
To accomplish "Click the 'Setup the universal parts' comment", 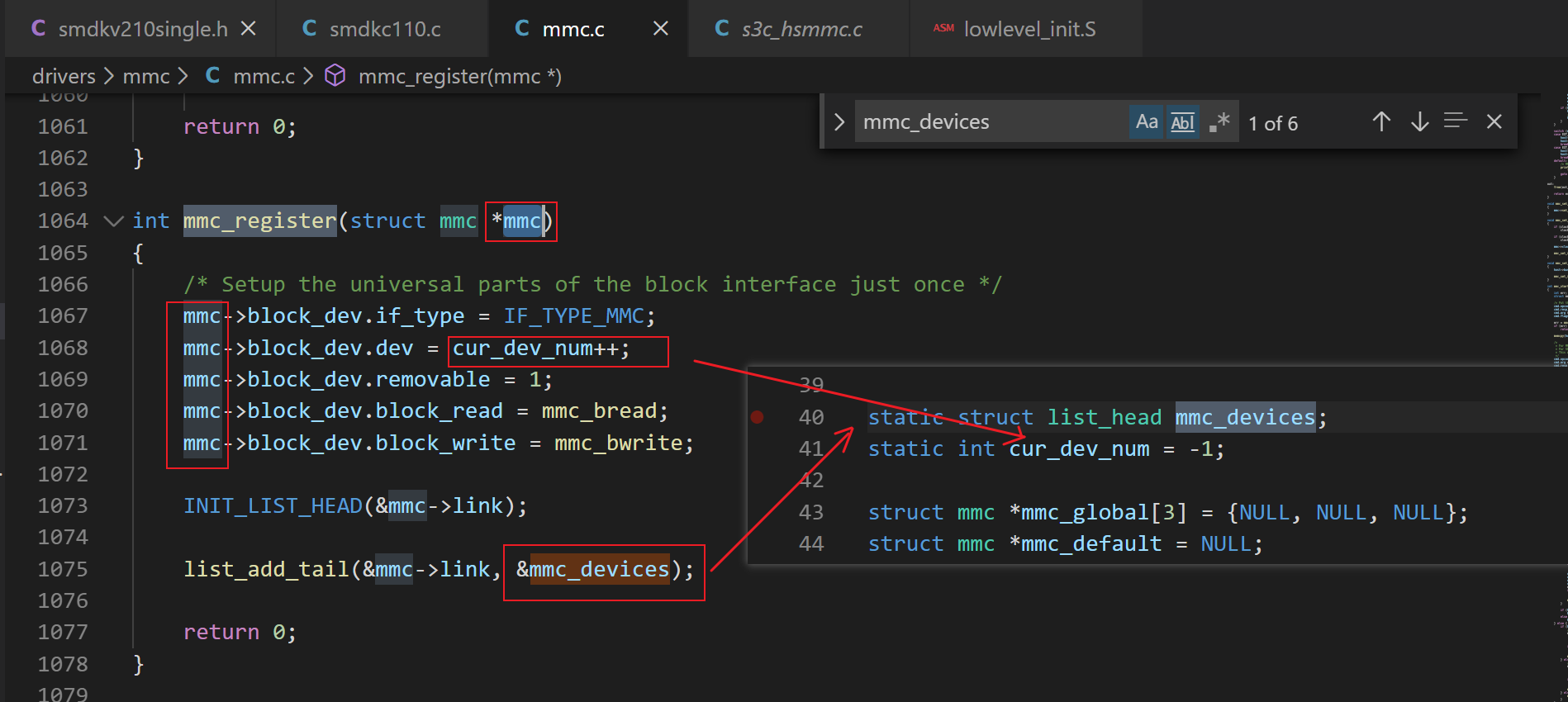I will [592, 285].
